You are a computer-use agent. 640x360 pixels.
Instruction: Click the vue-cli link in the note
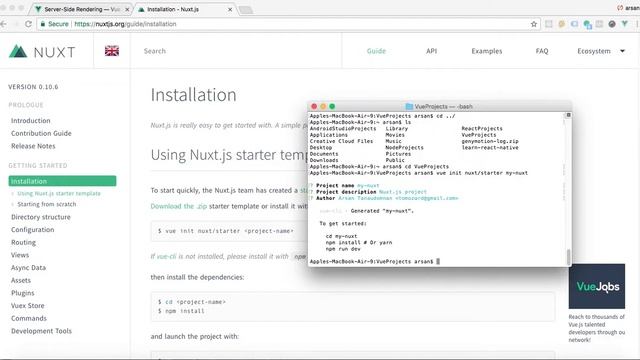coord(167,256)
